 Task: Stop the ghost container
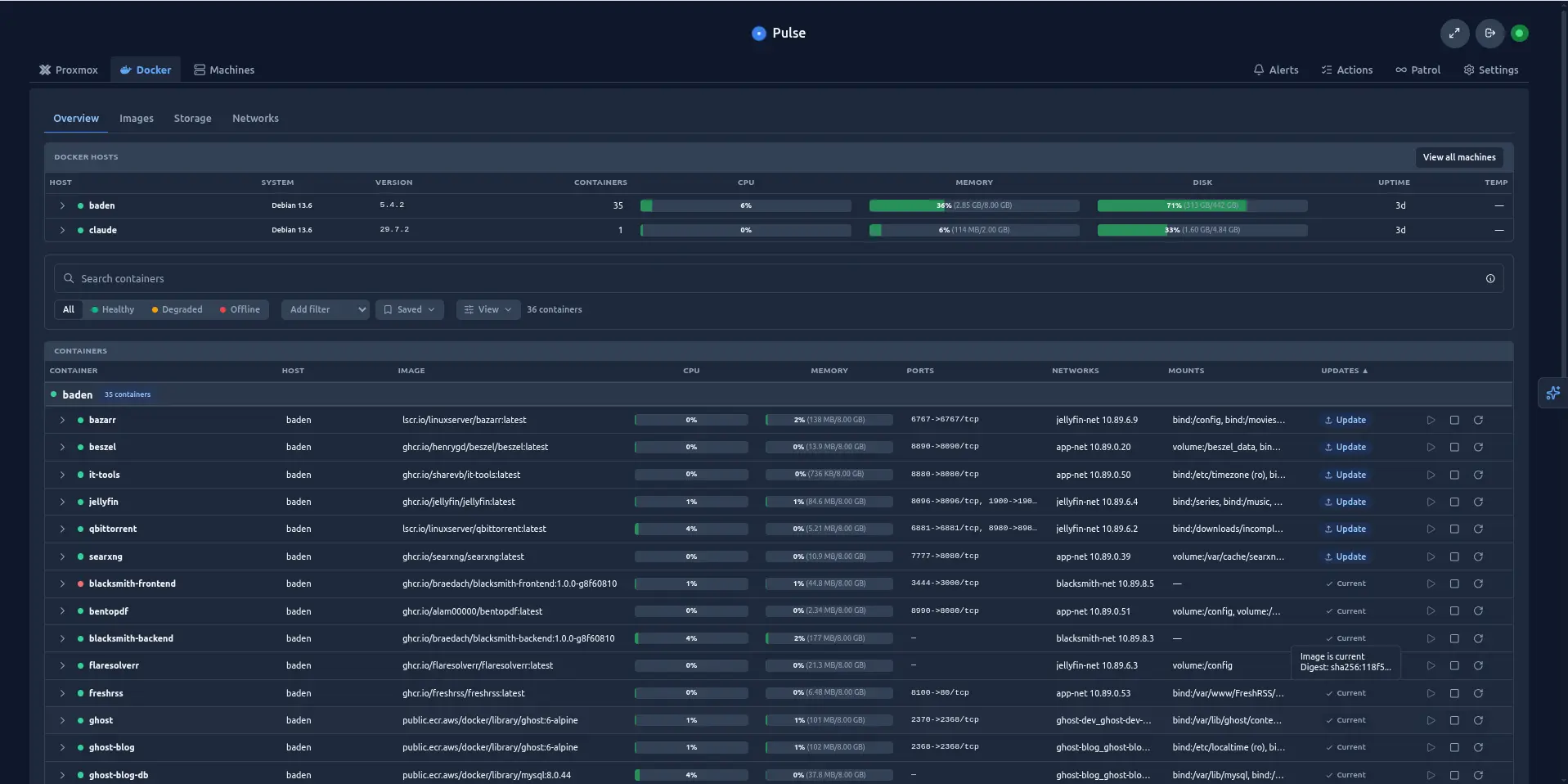(x=1454, y=720)
